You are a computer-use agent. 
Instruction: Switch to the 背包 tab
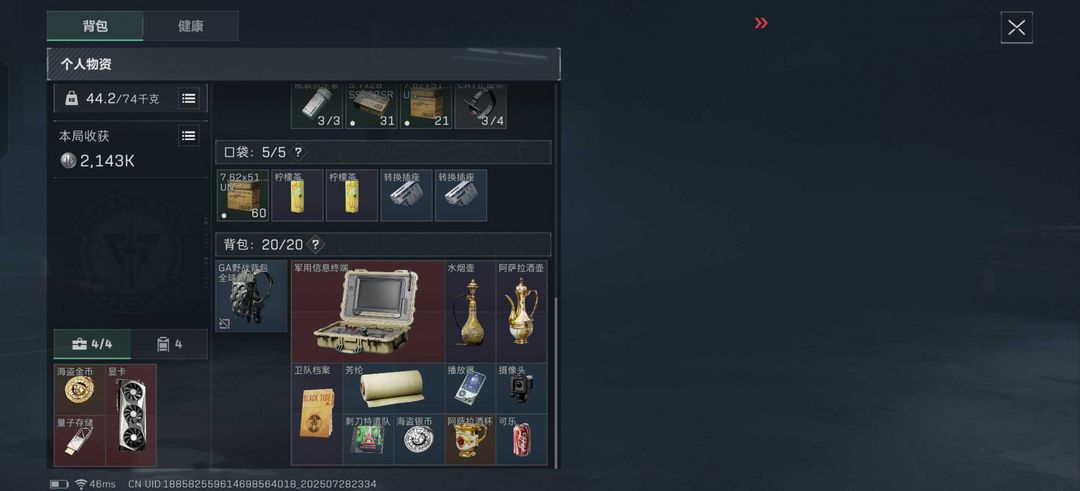click(95, 26)
